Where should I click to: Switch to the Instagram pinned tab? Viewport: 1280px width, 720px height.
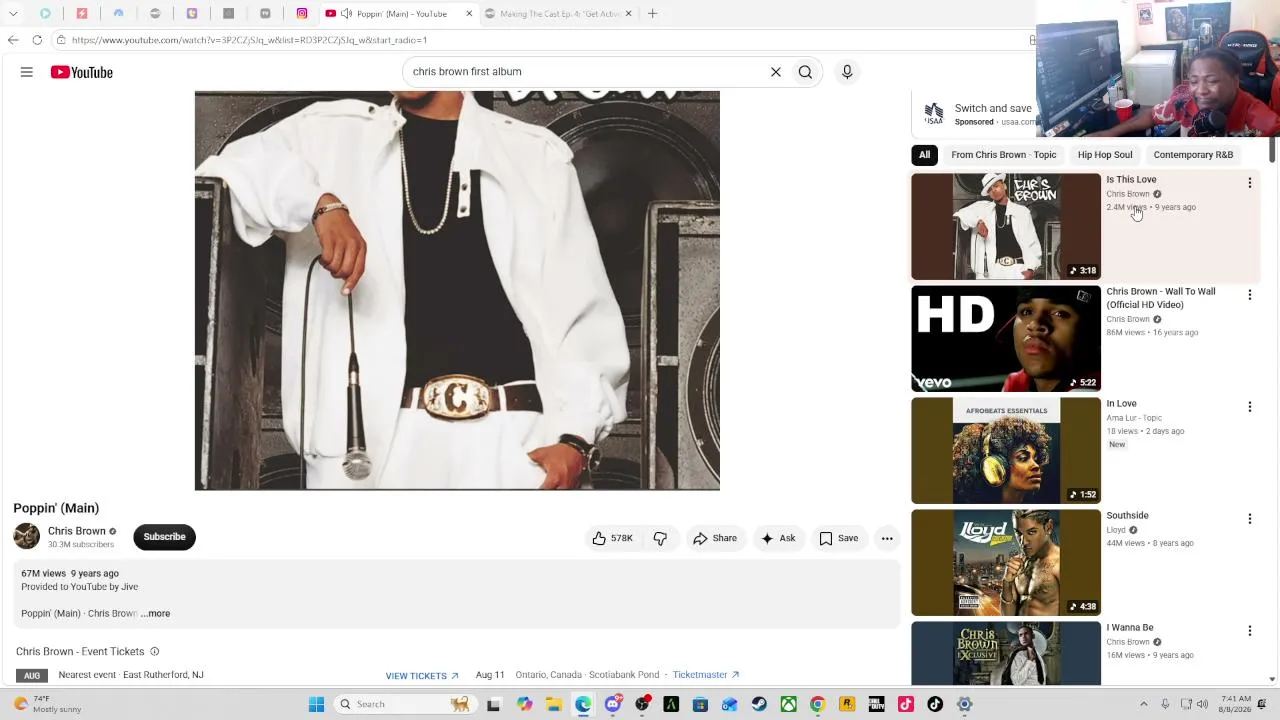(302, 14)
